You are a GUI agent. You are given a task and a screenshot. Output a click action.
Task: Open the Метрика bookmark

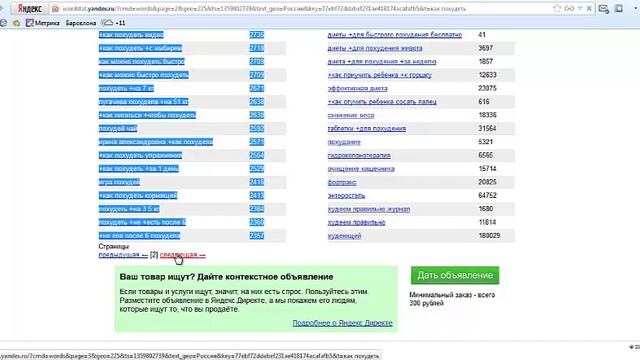[42, 23]
